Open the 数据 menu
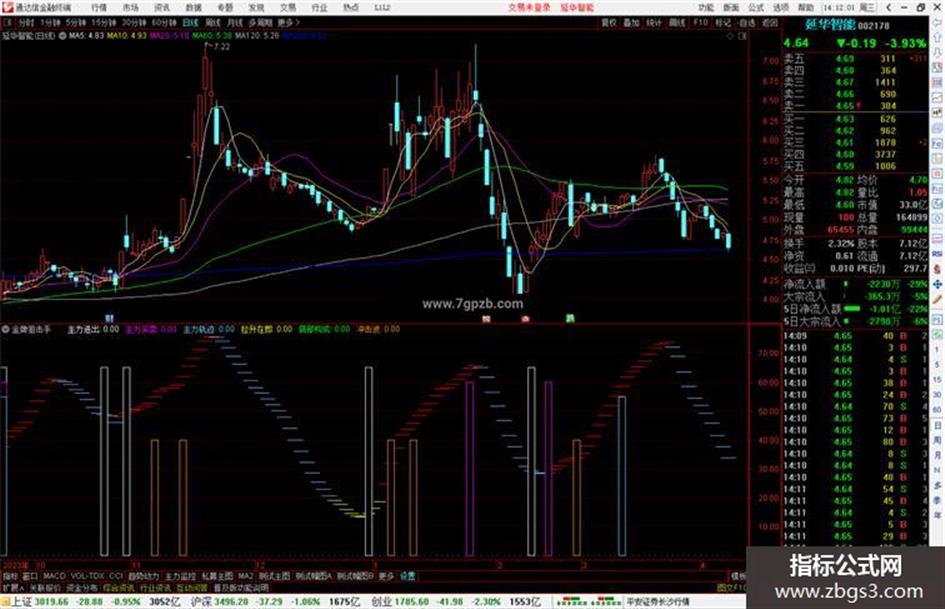Image resolution: width=945 pixels, height=609 pixels. (x=193, y=8)
